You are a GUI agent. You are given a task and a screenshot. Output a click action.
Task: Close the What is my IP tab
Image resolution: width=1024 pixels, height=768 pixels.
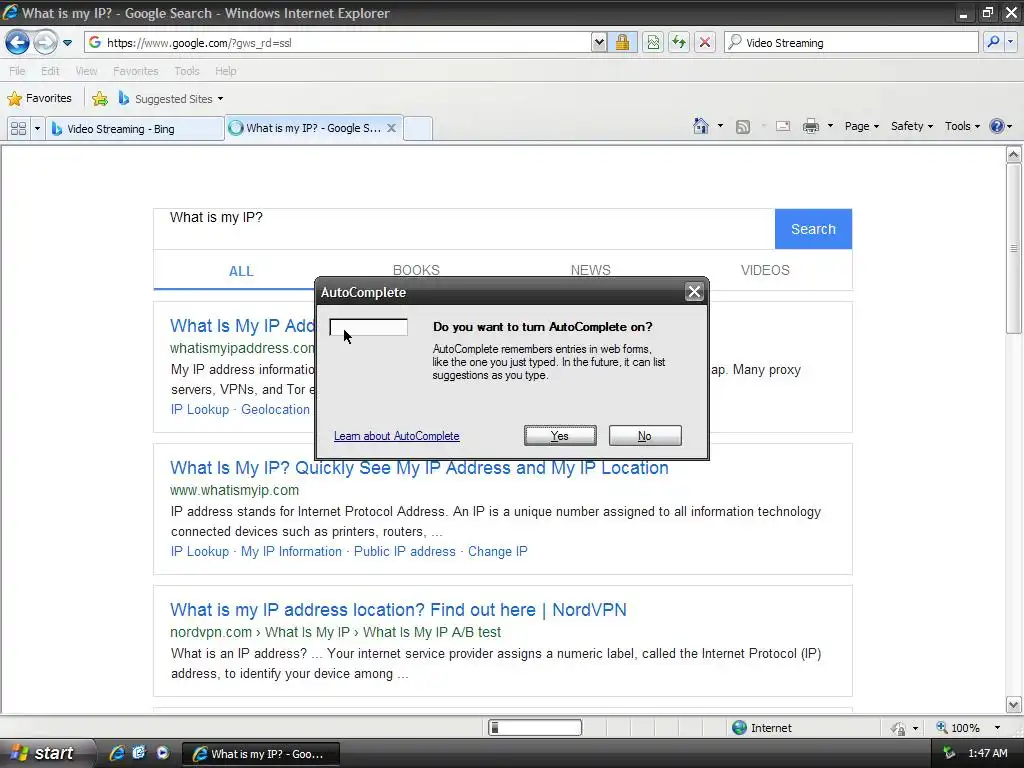(x=391, y=128)
